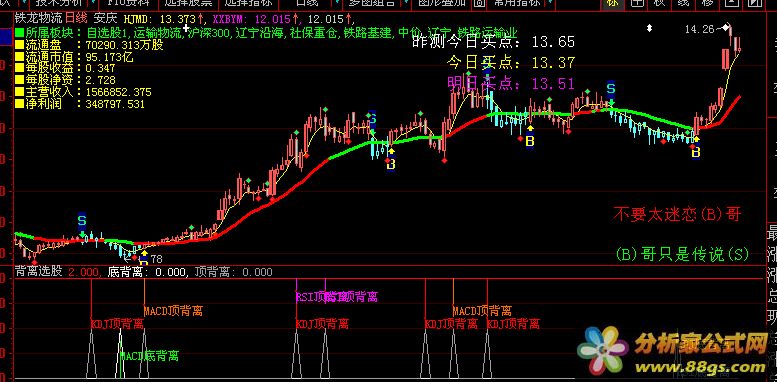
Task: Click the 安庆 label in the title line
Action: click(x=105, y=19)
